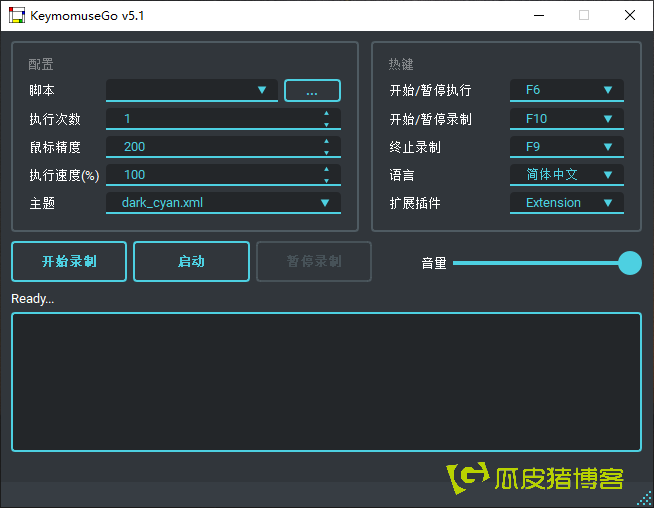Open the 语言 简体中文 dropdown

point(567,175)
